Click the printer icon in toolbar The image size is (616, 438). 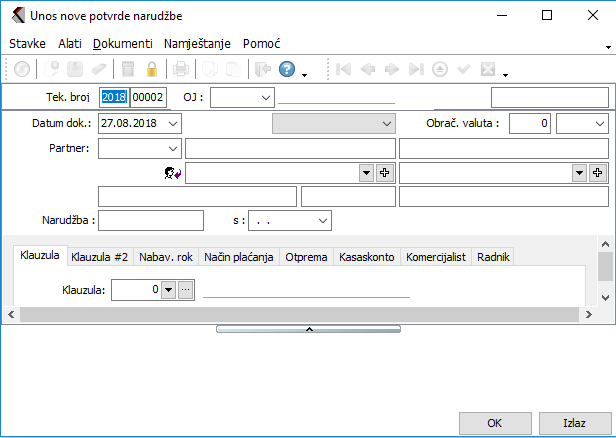[181, 69]
